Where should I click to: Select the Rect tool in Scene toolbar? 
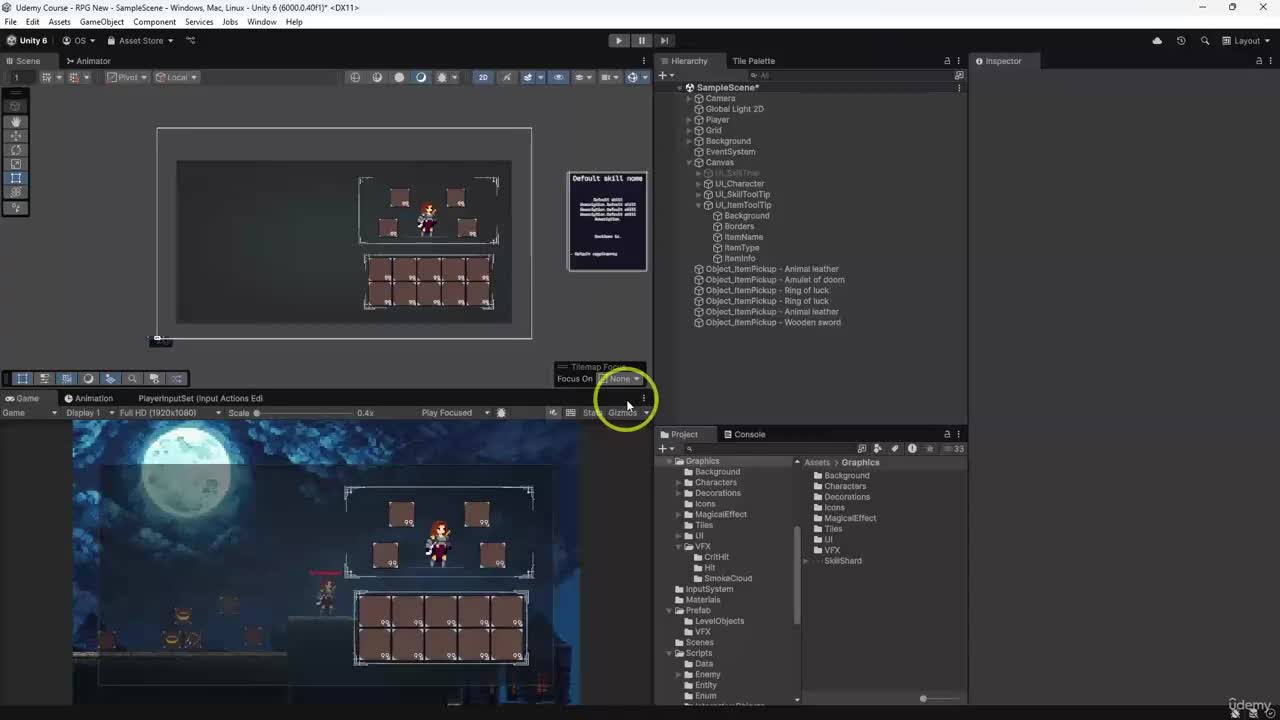tap(16, 178)
